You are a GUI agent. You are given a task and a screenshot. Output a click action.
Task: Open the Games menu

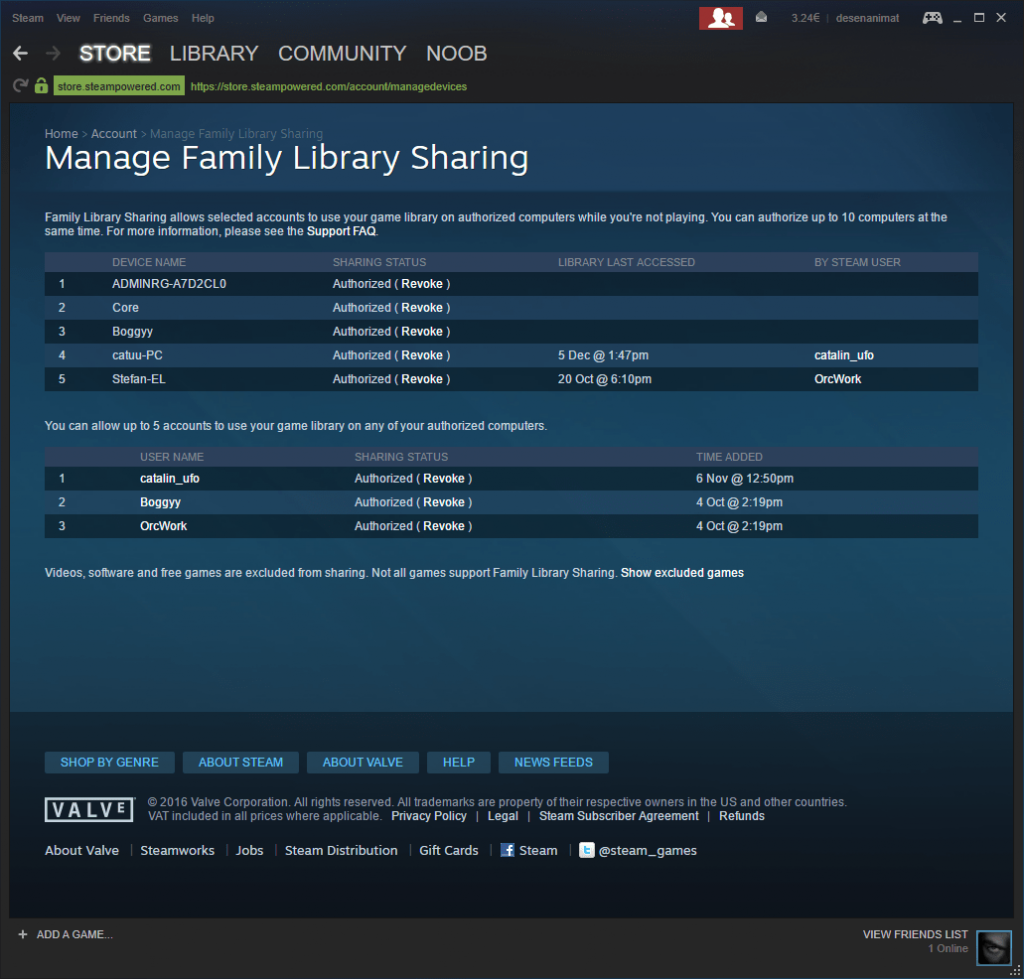coord(160,17)
